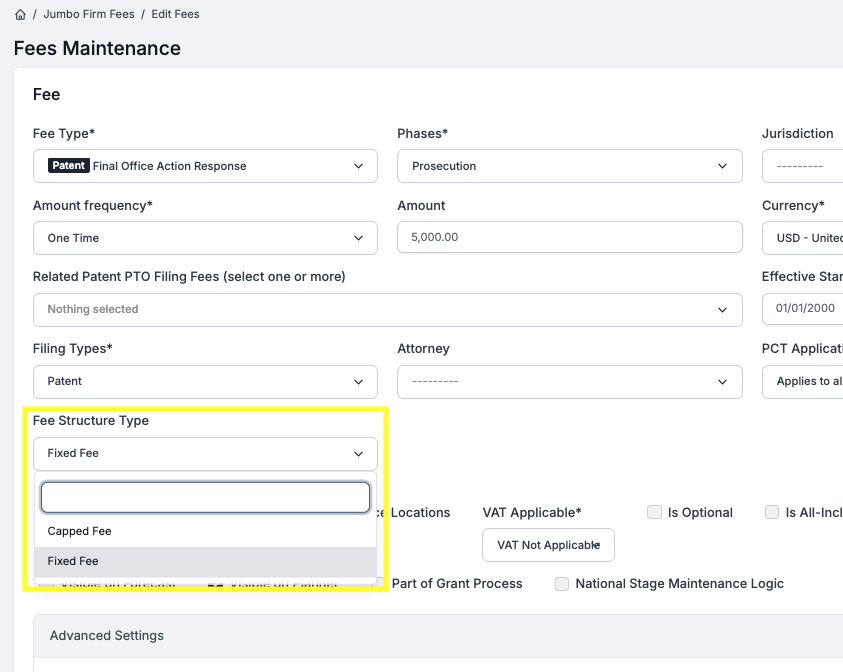This screenshot has height=672, width=843.
Task: Select the Capped Fee option
Action: (80, 532)
